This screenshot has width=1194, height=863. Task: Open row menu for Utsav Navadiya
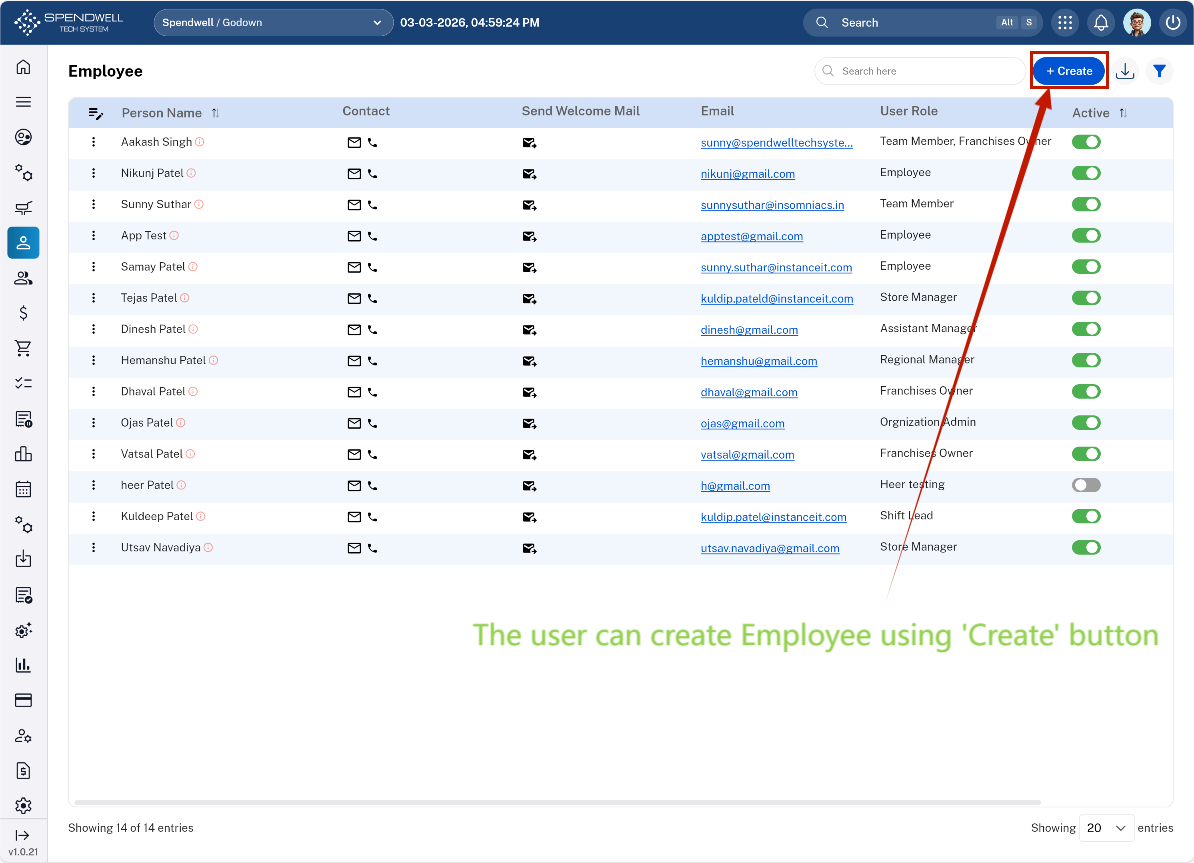(x=94, y=548)
